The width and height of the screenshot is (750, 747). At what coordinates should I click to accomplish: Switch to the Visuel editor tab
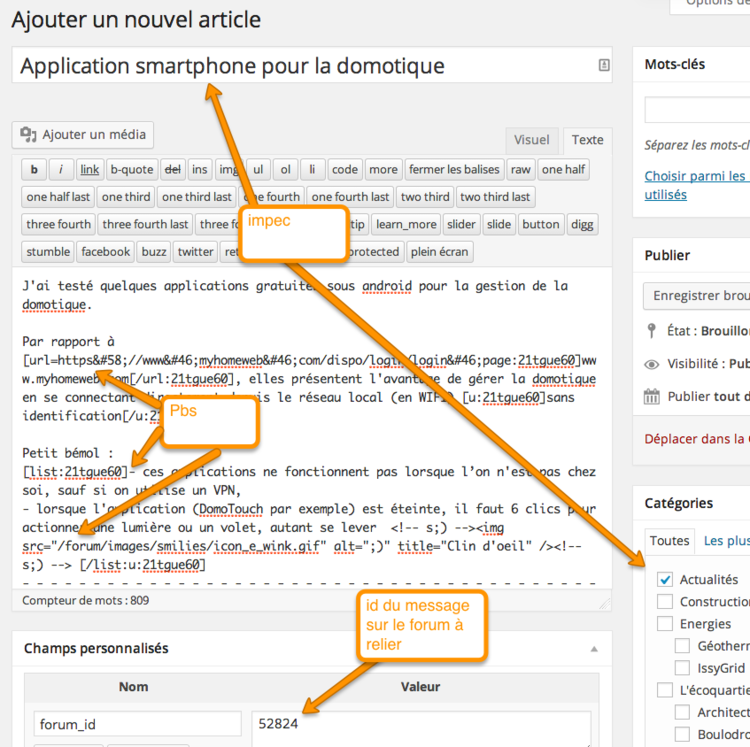click(531, 140)
